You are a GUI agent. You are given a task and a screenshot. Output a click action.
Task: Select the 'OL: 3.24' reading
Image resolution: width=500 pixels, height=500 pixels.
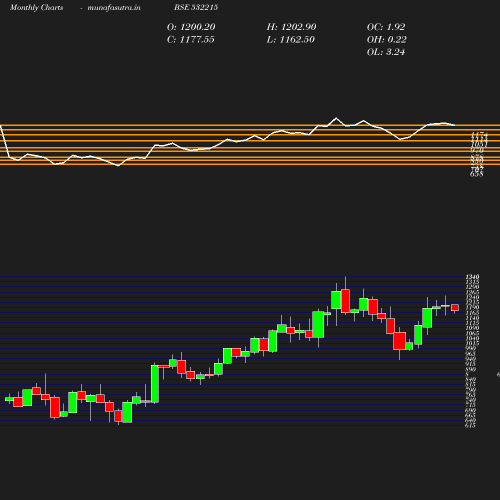386,52
